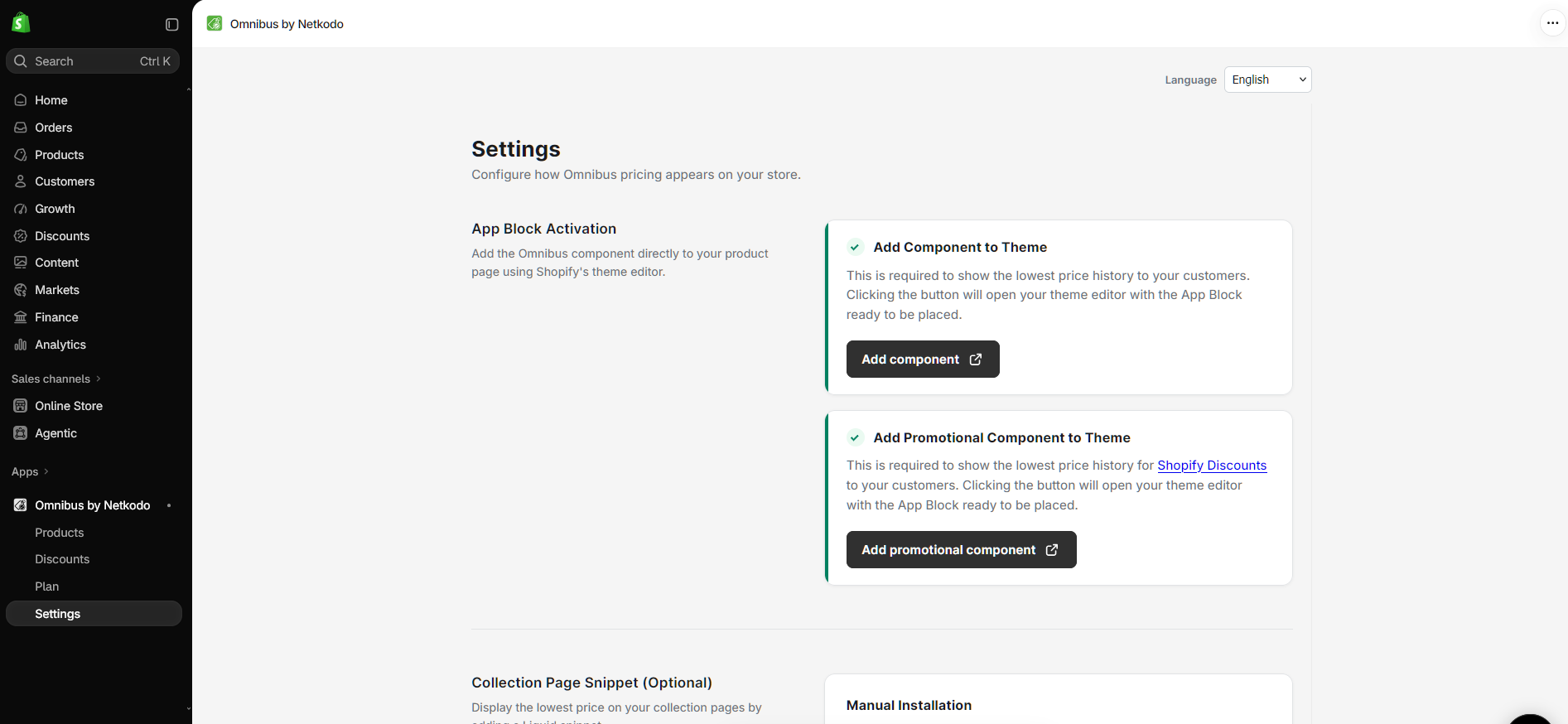This screenshot has width=1568, height=724.
Task: Select Settings under Omnibus by Netkodo
Action: (94, 614)
